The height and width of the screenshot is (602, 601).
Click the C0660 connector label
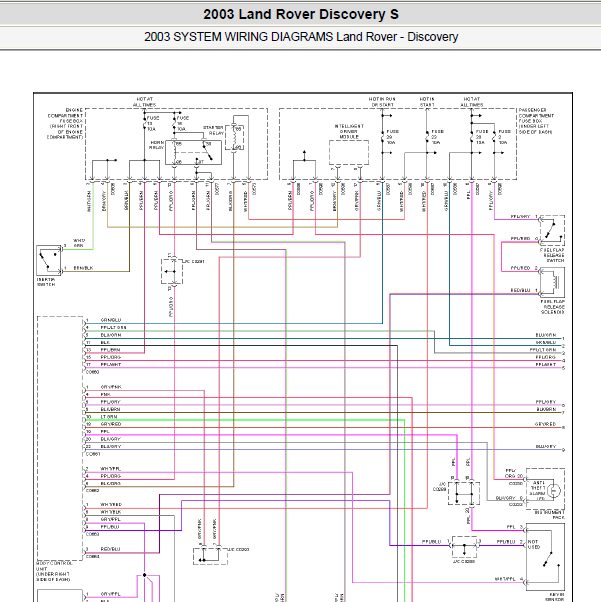click(93, 372)
